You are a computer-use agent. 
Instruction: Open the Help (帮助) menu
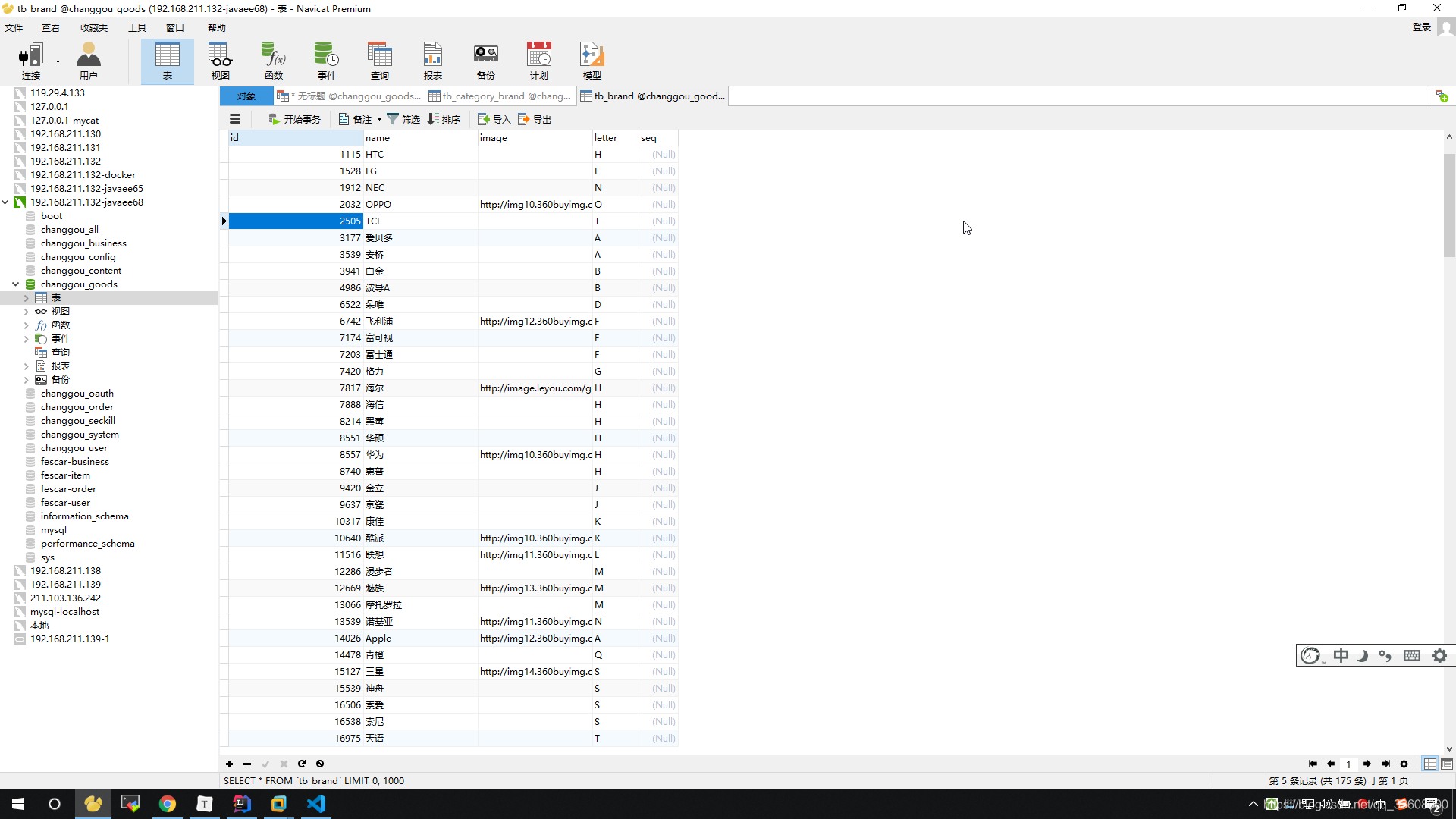pyautogui.click(x=217, y=27)
